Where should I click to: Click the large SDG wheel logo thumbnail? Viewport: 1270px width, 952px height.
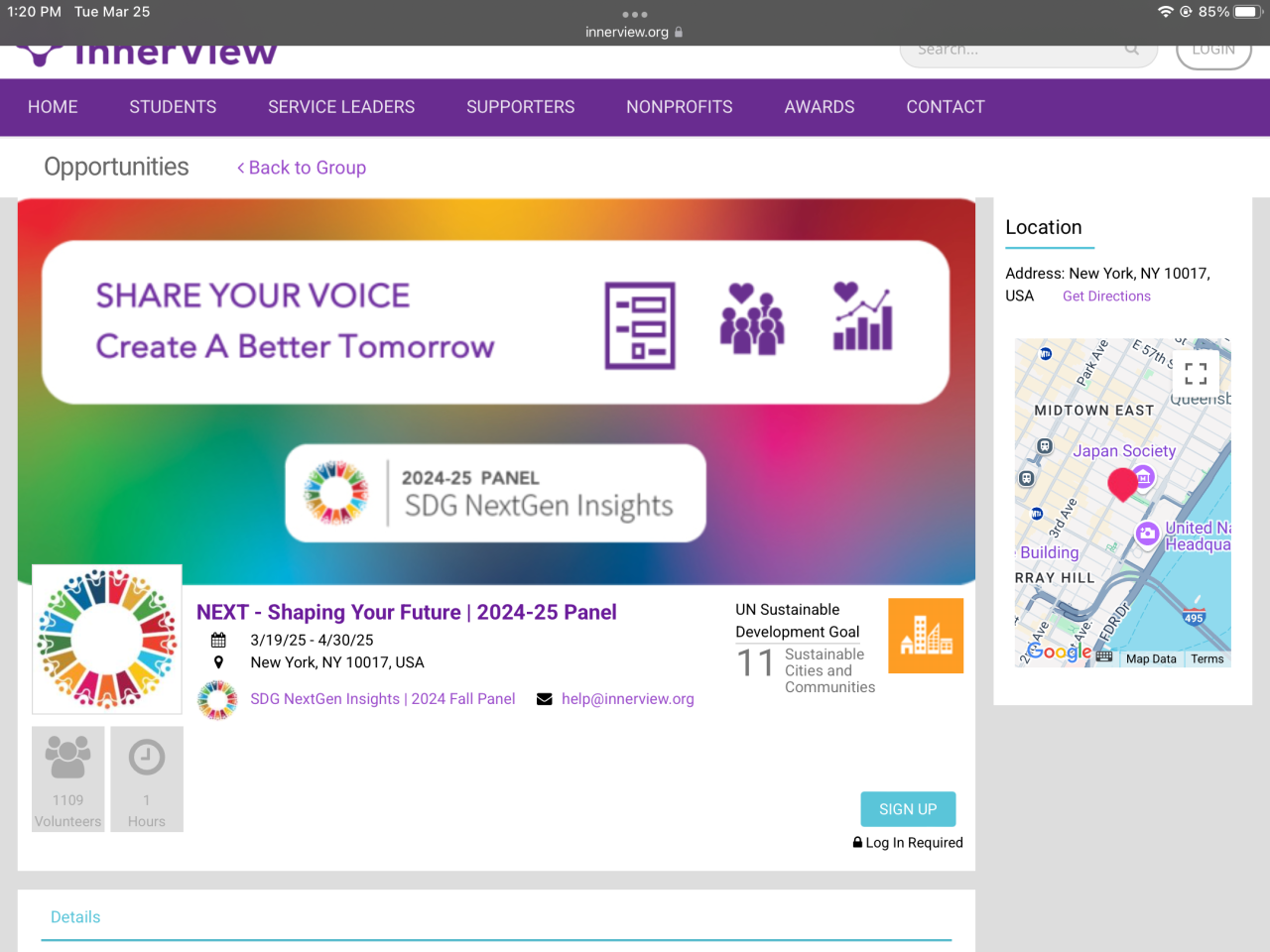click(x=107, y=640)
